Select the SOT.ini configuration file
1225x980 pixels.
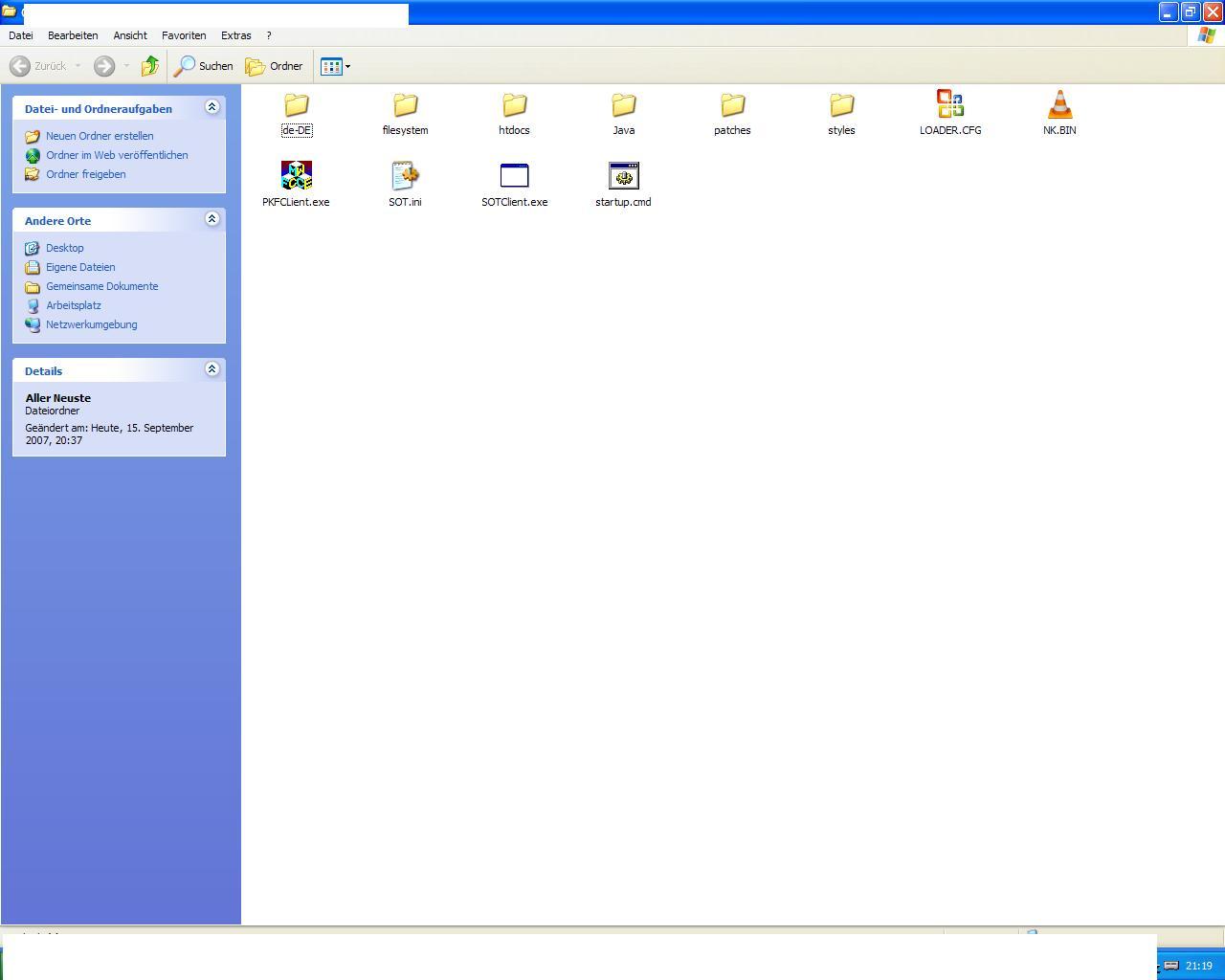point(405,176)
